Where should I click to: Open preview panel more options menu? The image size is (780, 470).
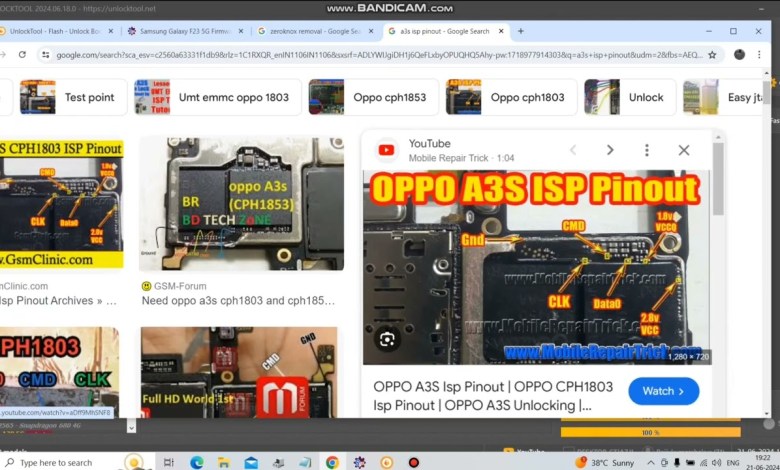click(647, 150)
